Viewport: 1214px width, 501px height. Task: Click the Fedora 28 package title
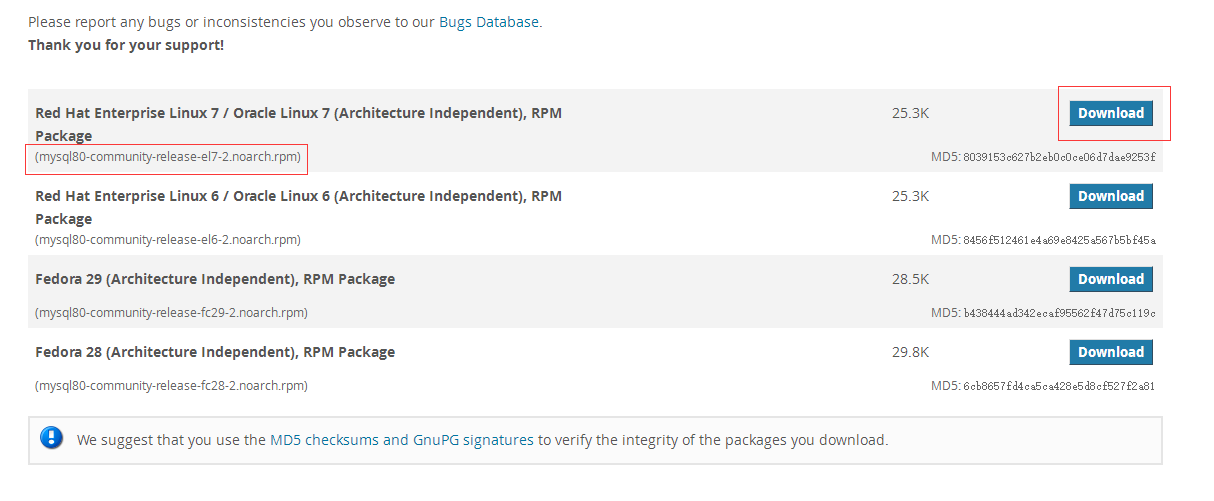tap(215, 352)
